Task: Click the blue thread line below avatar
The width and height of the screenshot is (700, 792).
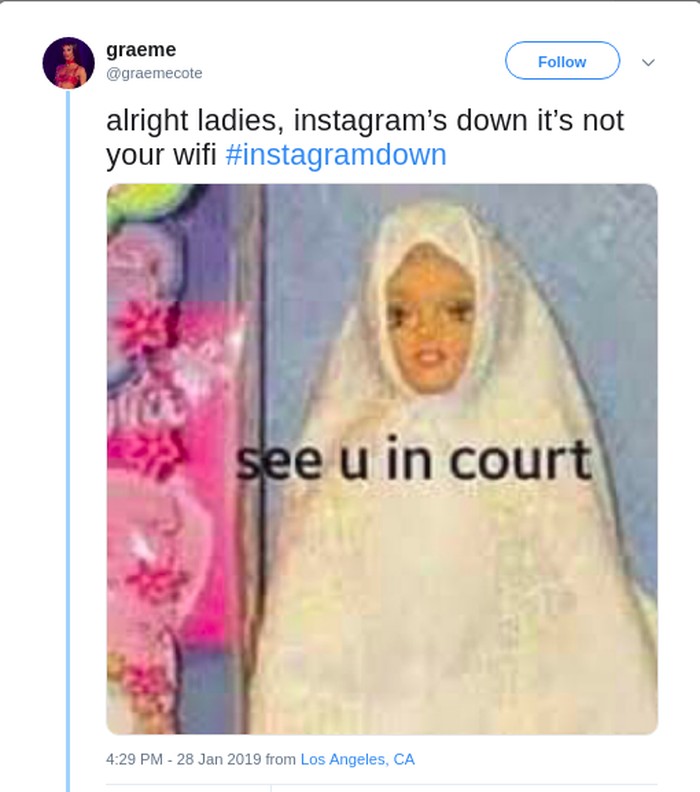Action: click(x=68, y=440)
